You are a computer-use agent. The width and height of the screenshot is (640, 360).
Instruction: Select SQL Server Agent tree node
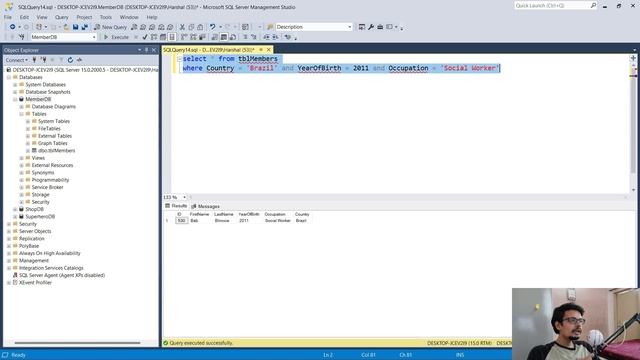click(62, 275)
